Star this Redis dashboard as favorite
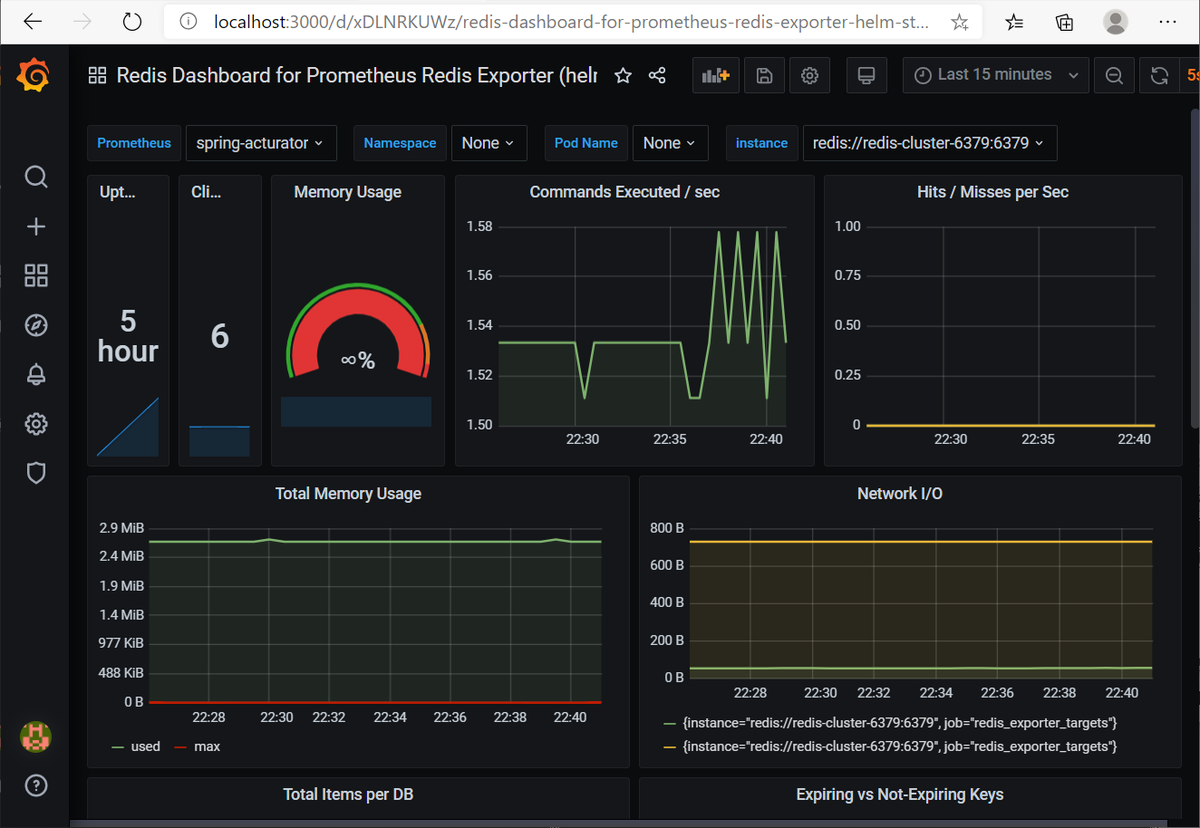 [x=623, y=76]
